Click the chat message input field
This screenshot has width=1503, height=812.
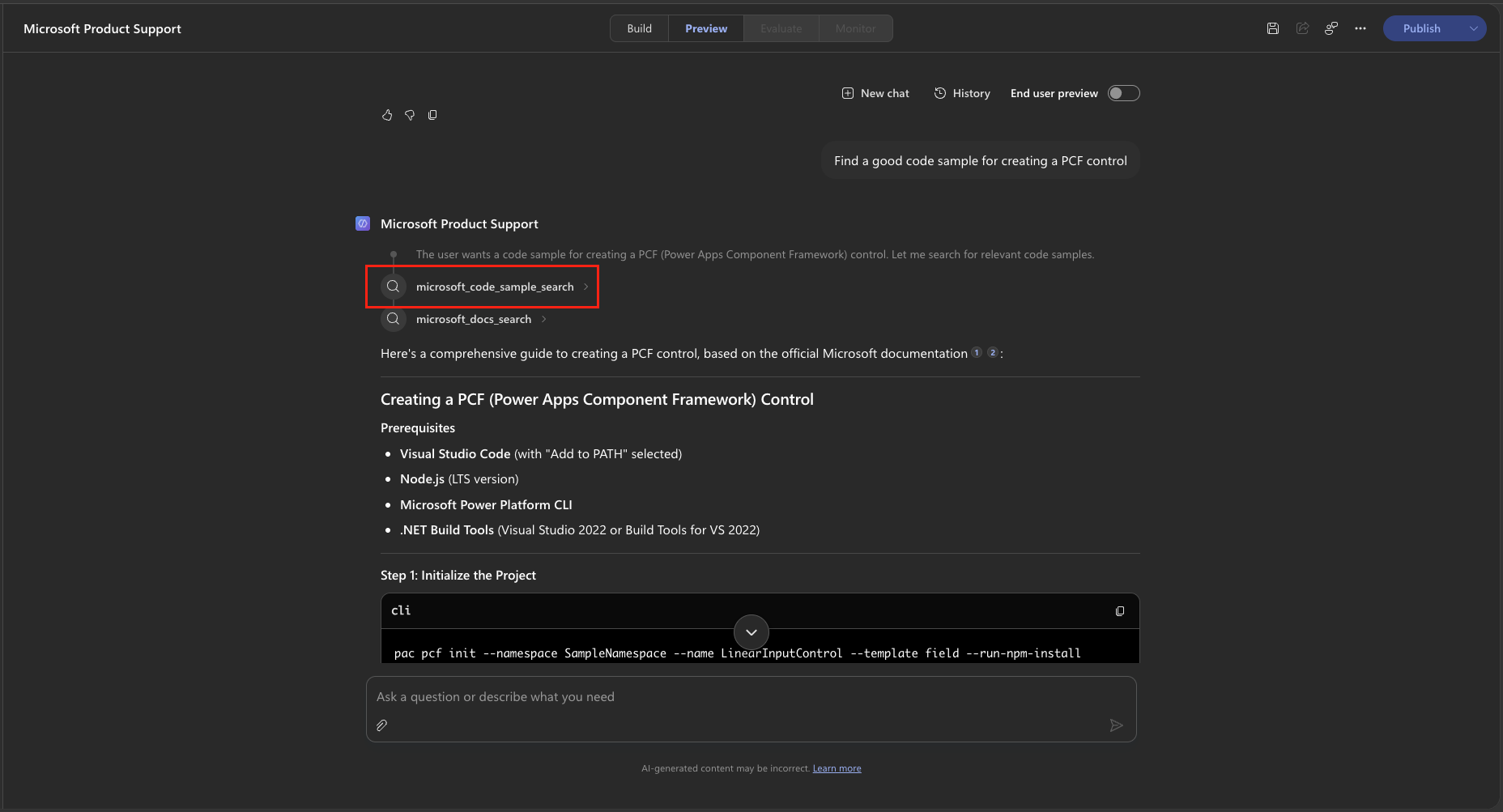(x=751, y=697)
